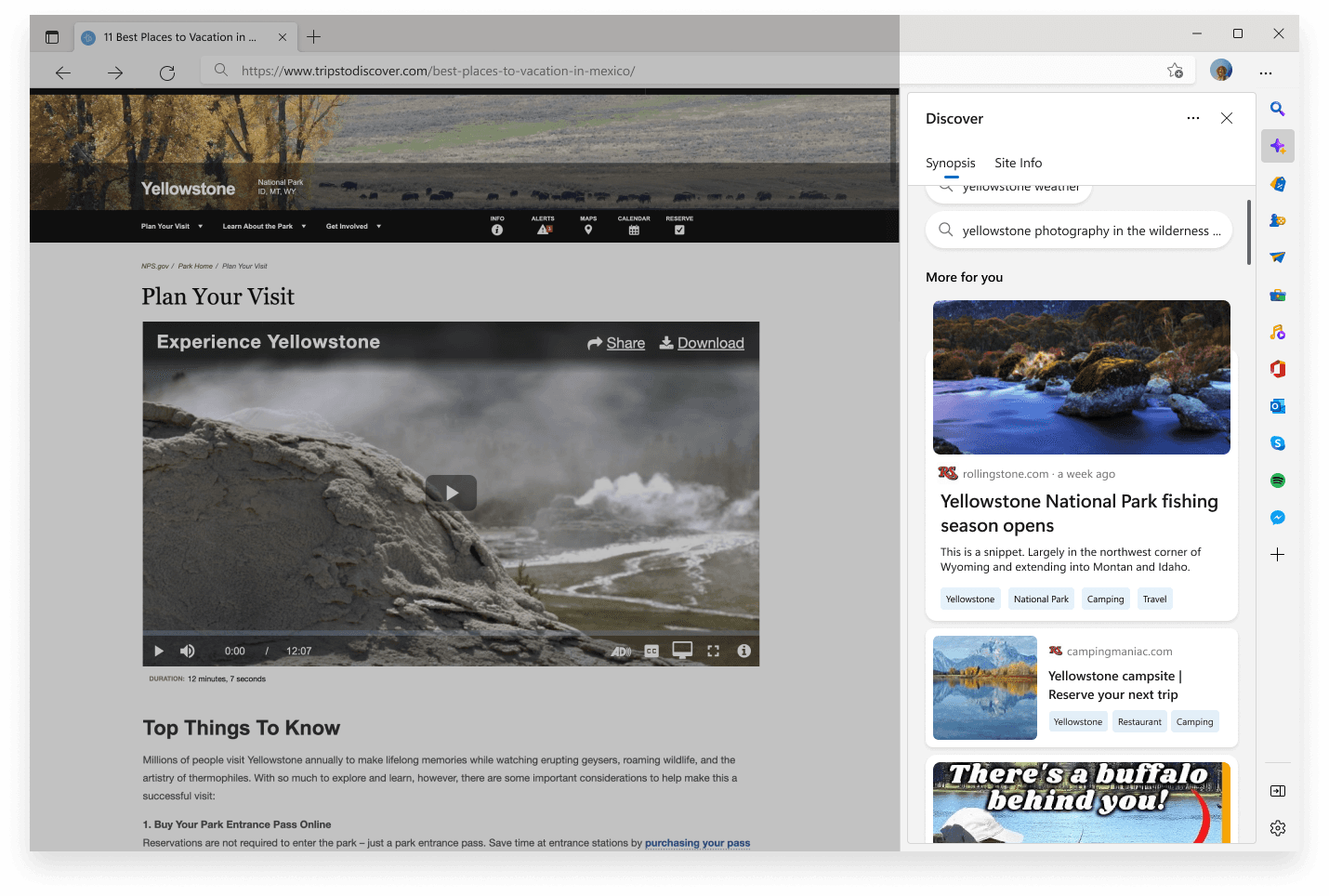The image size is (1329, 896).
Task: Close the Discover panel
Action: tap(1227, 118)
